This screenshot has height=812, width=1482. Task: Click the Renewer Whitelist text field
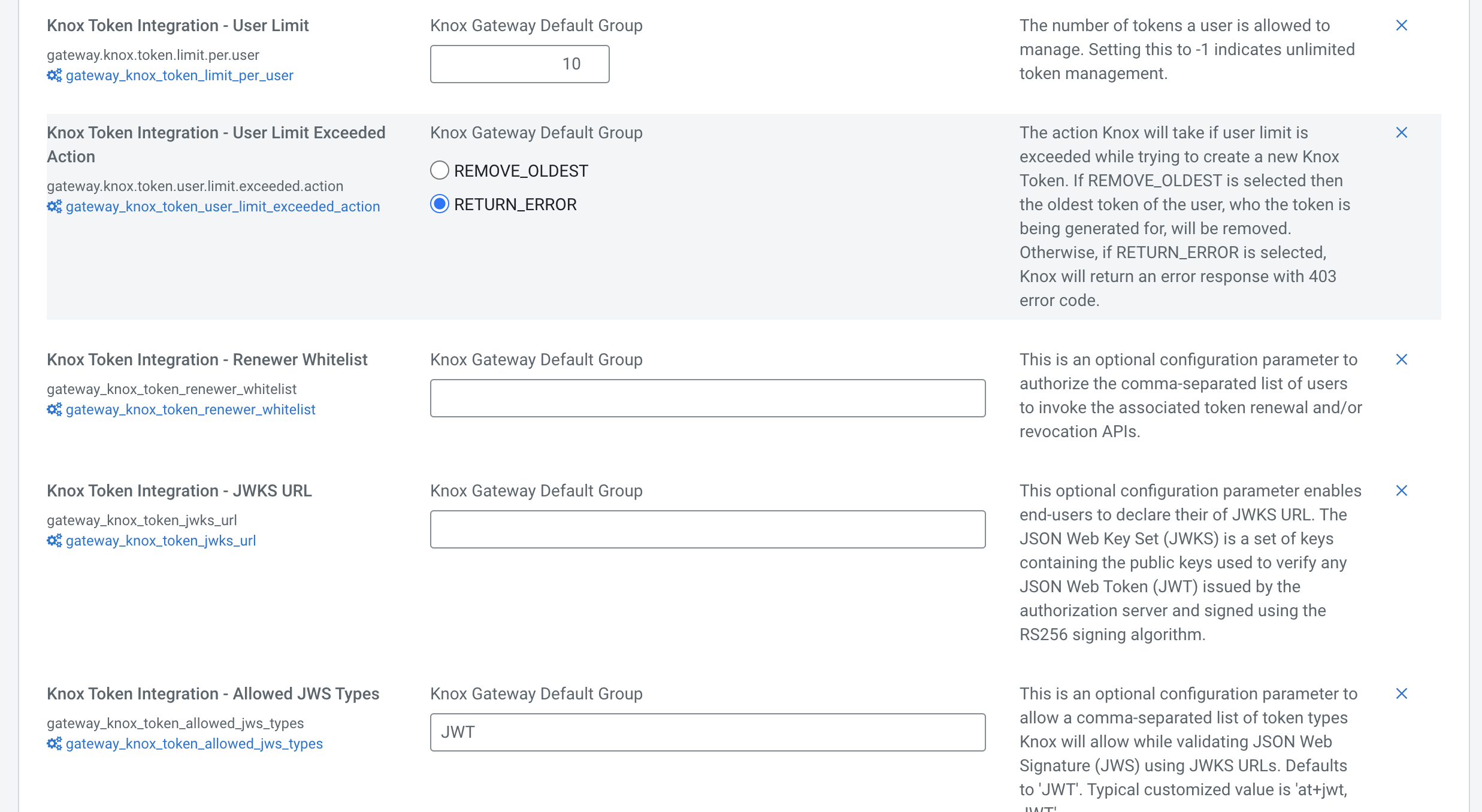point(707,398)
